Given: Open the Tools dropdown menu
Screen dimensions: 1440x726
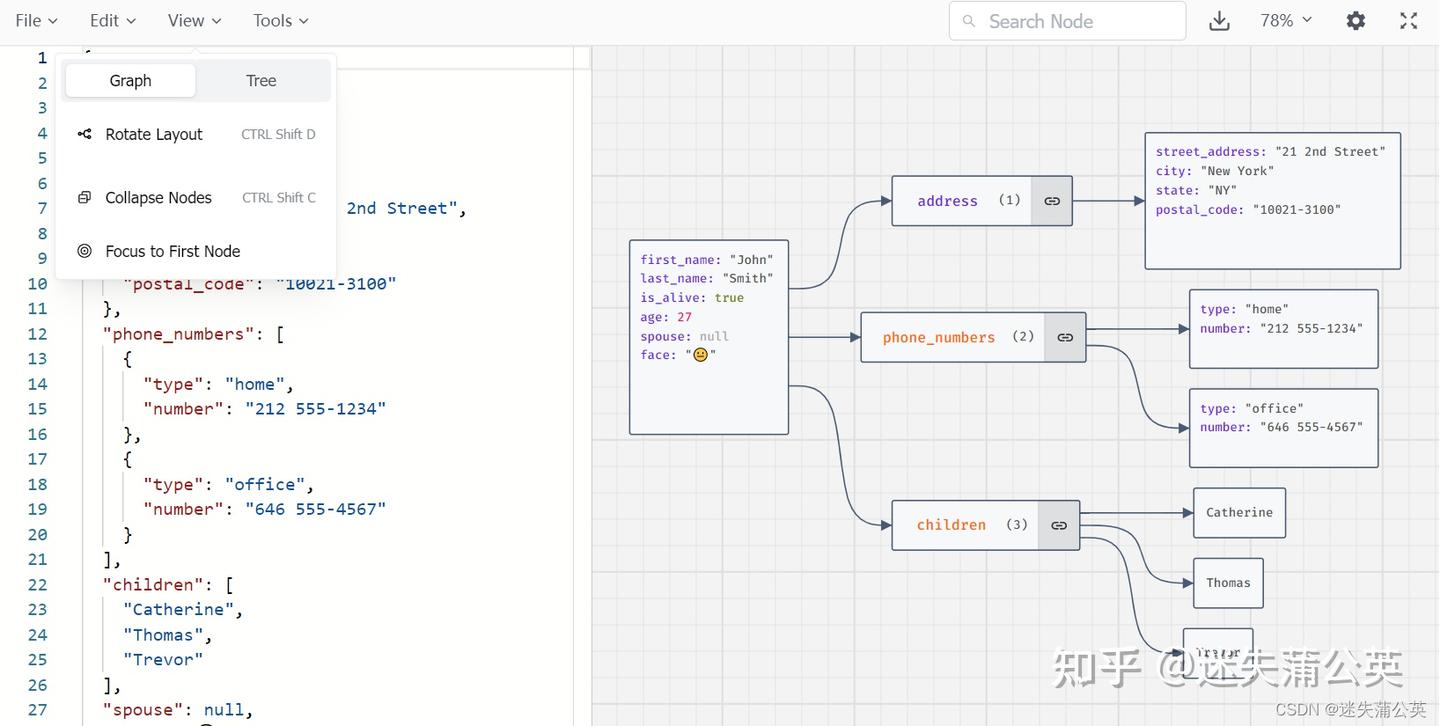Looking at the screenshot, I should [x=281, y=21].
